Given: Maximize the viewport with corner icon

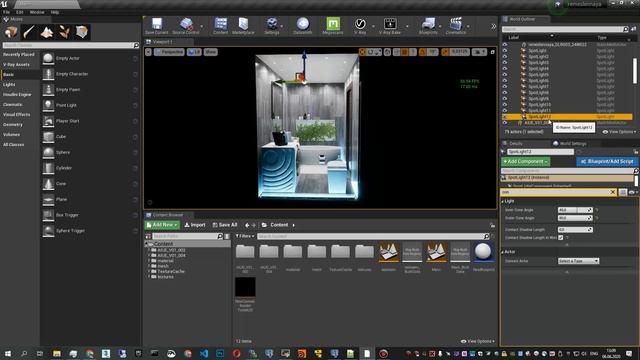Looking at the screenshot, I should 493,52.
